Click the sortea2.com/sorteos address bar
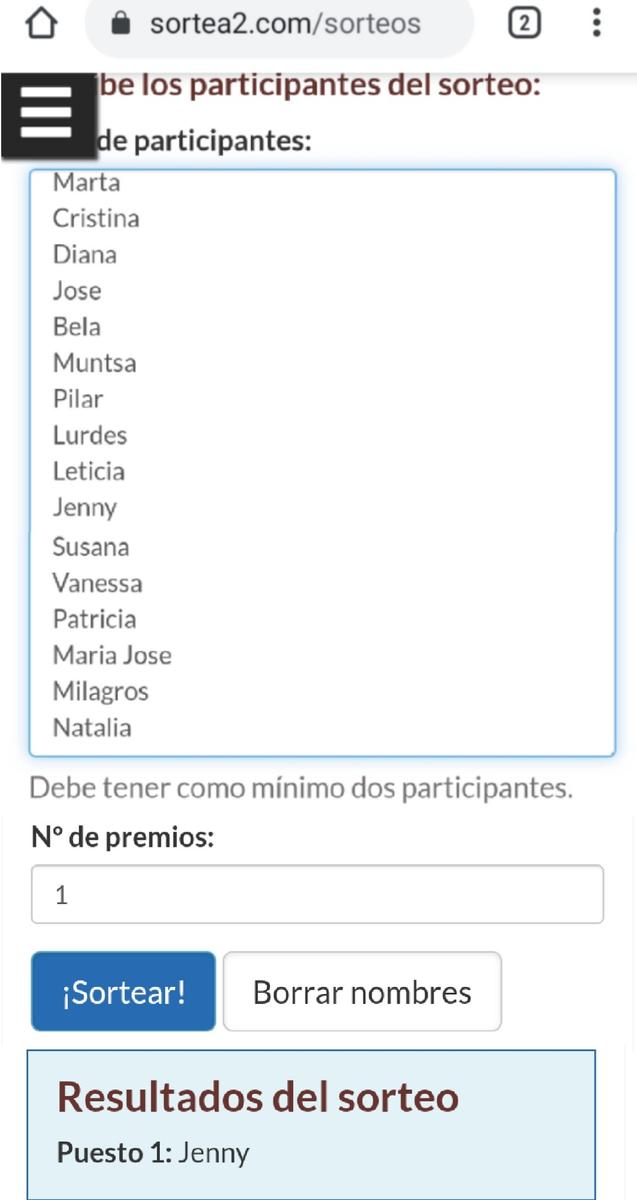The width and height of the screenshot is (637, 1200). click(x=285, y=24)
